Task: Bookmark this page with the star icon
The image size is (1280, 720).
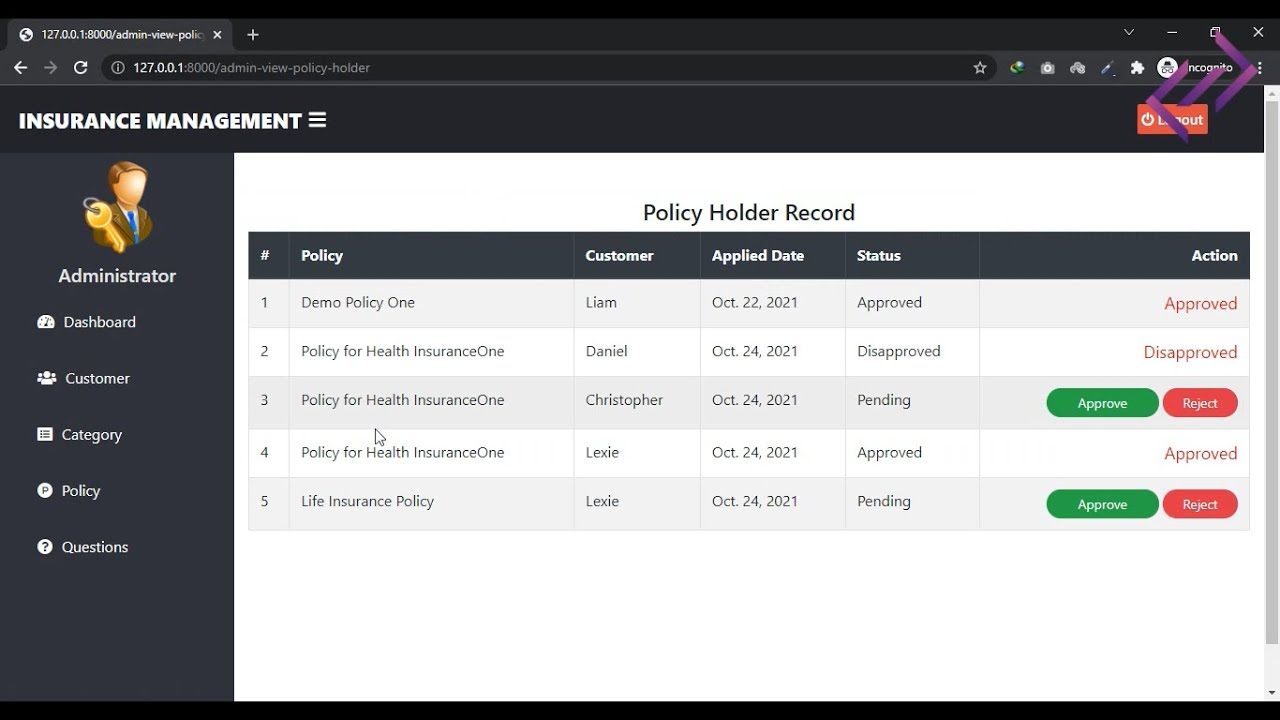Action: pyautogui.click(x=980, y=68)
